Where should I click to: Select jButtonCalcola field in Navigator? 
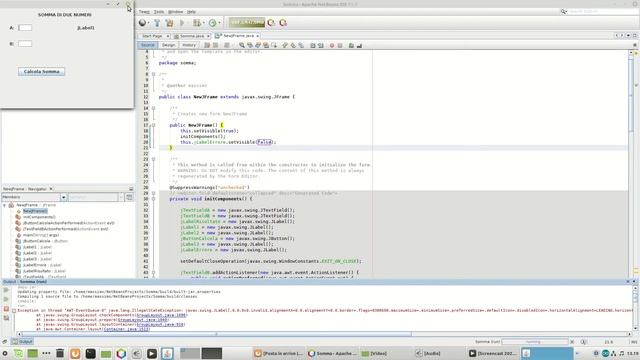pos(45,241)
